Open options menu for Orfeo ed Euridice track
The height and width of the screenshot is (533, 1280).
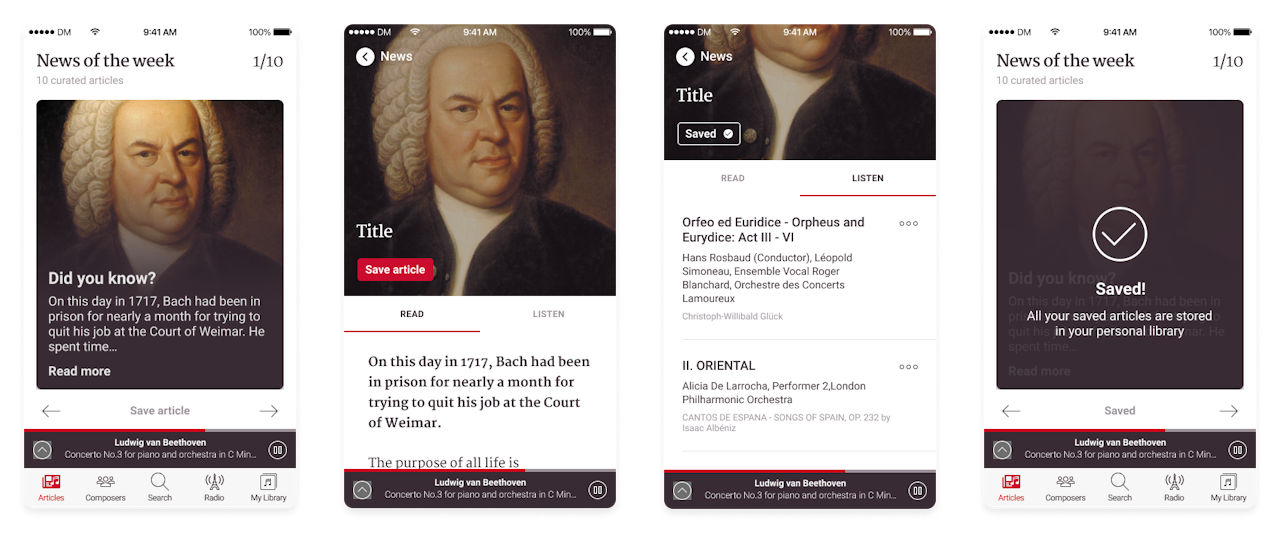(x=908, y=223)
